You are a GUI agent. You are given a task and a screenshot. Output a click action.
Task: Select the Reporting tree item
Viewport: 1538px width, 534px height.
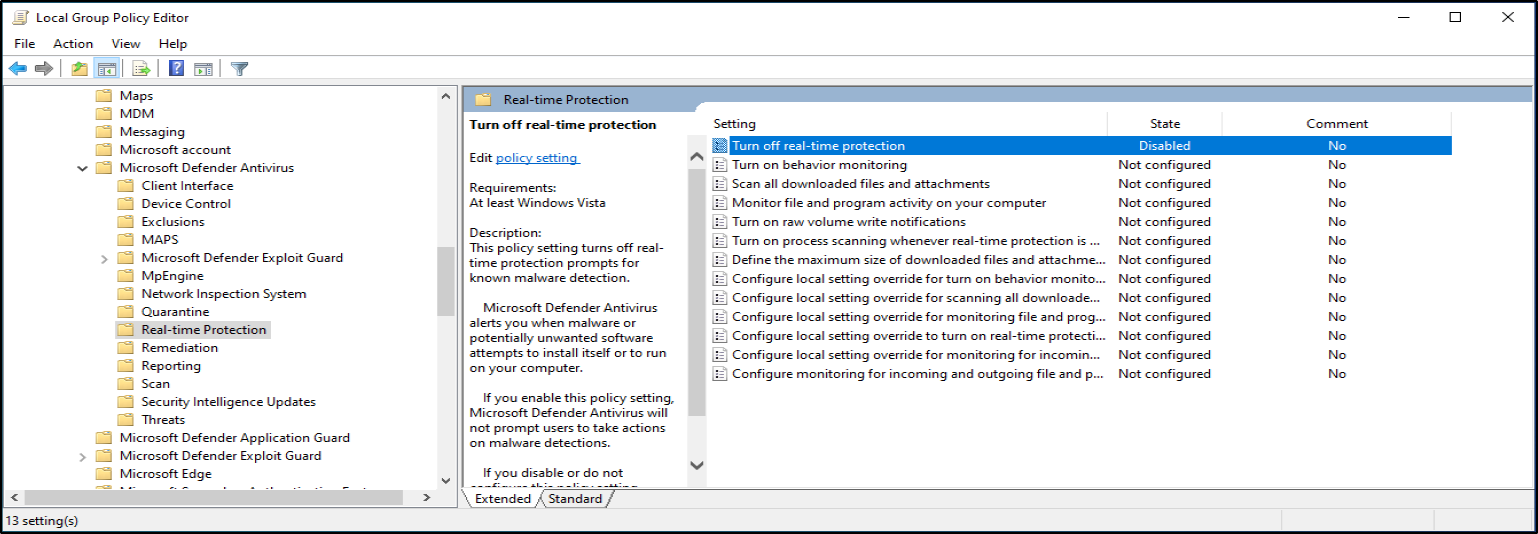click(171, 366)
